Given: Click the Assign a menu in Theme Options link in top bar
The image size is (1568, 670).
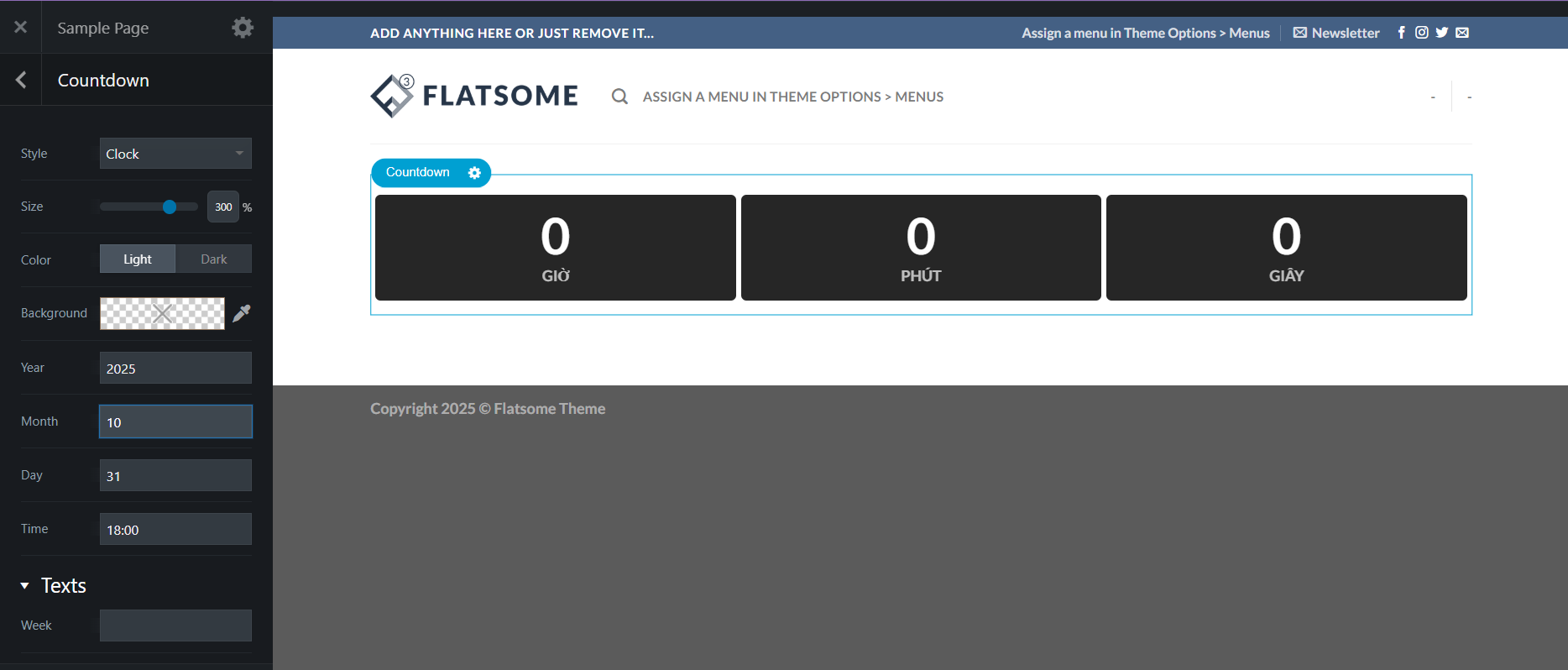Looking at the screenshot, I should (x=1146, y=33).
